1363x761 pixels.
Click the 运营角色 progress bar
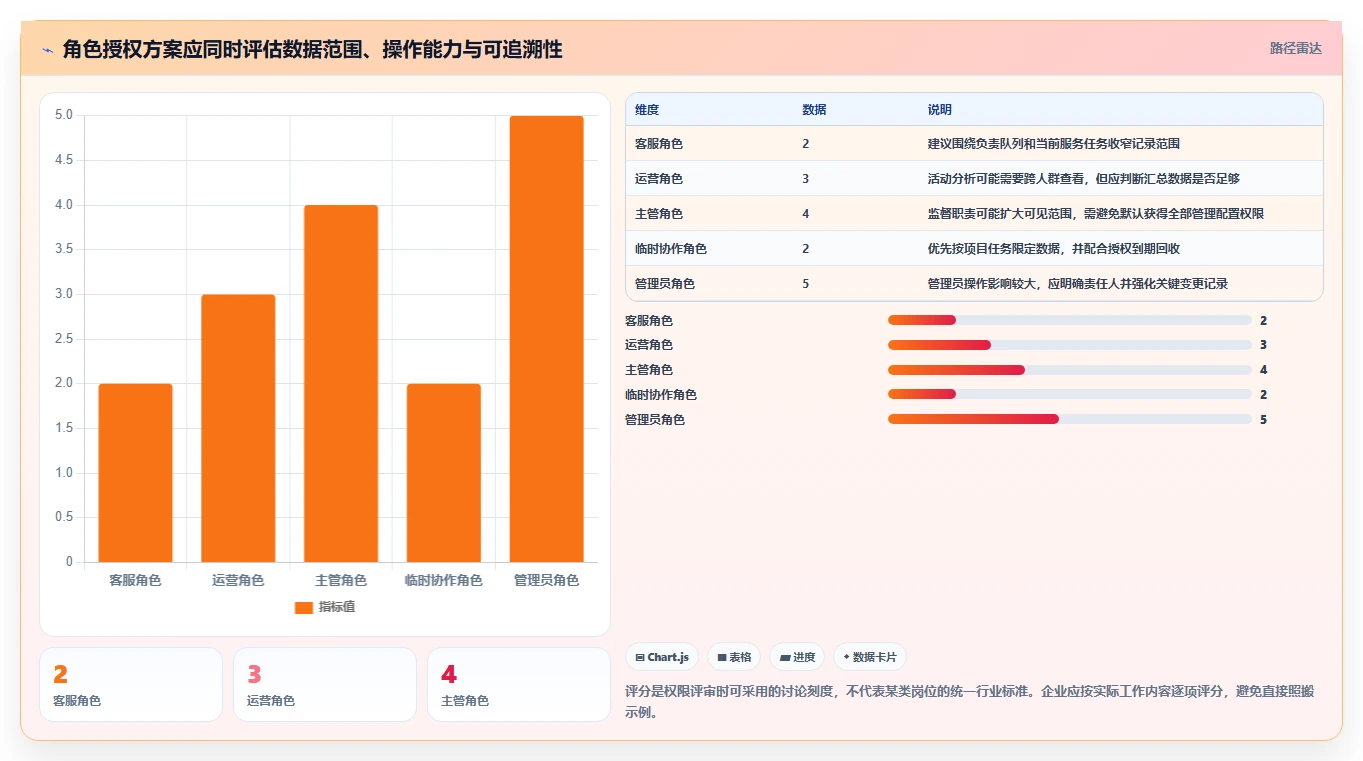(x=1069, y=345)
